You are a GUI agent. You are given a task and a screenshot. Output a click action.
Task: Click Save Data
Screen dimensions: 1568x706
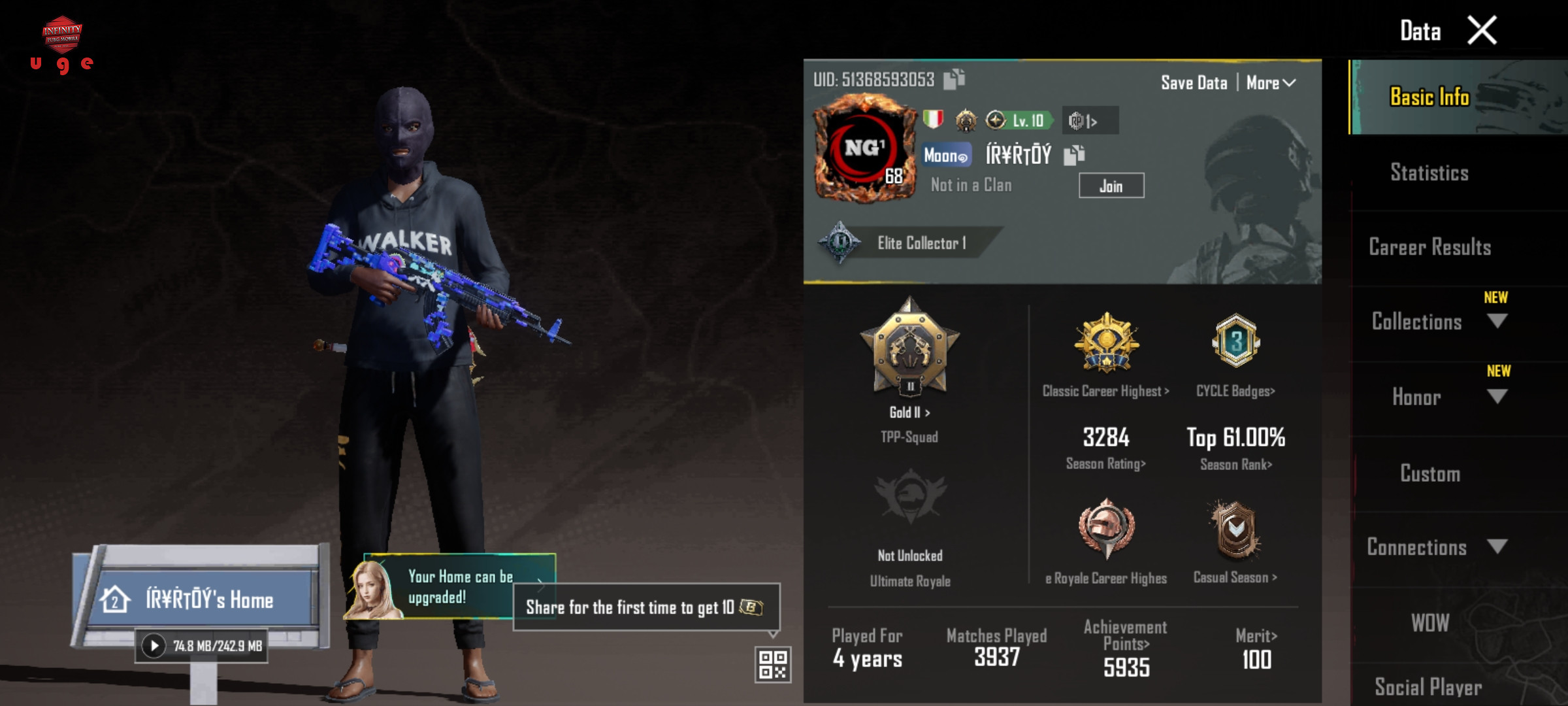pos(1194,83)
